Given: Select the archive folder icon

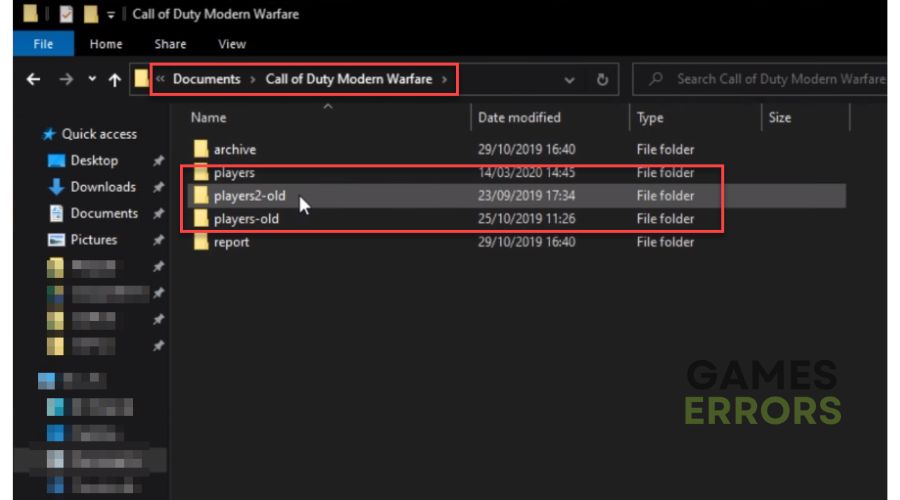Looking at the screenshot, I should [201, 149].
